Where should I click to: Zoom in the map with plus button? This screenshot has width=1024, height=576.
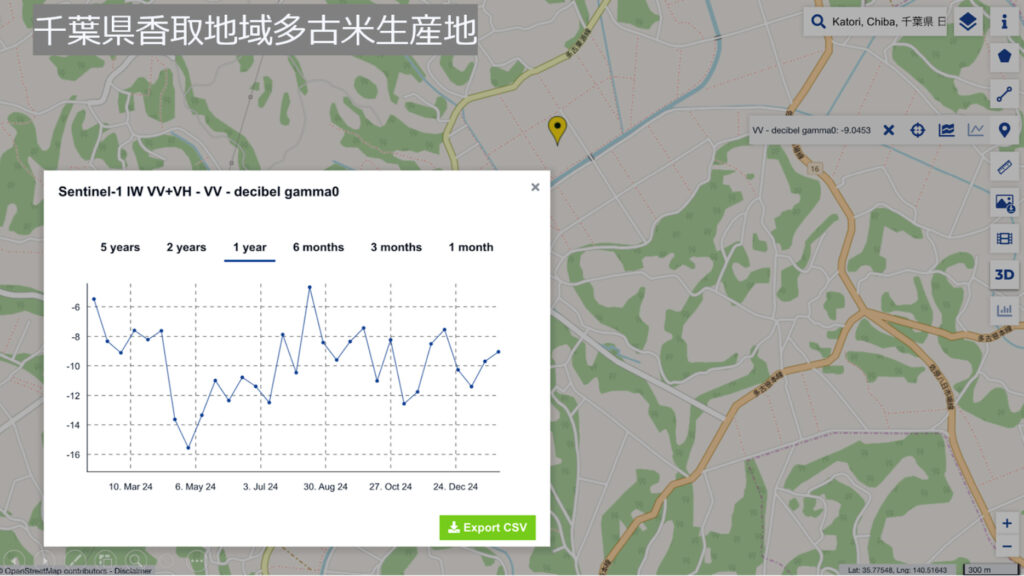pos(1006,523)
